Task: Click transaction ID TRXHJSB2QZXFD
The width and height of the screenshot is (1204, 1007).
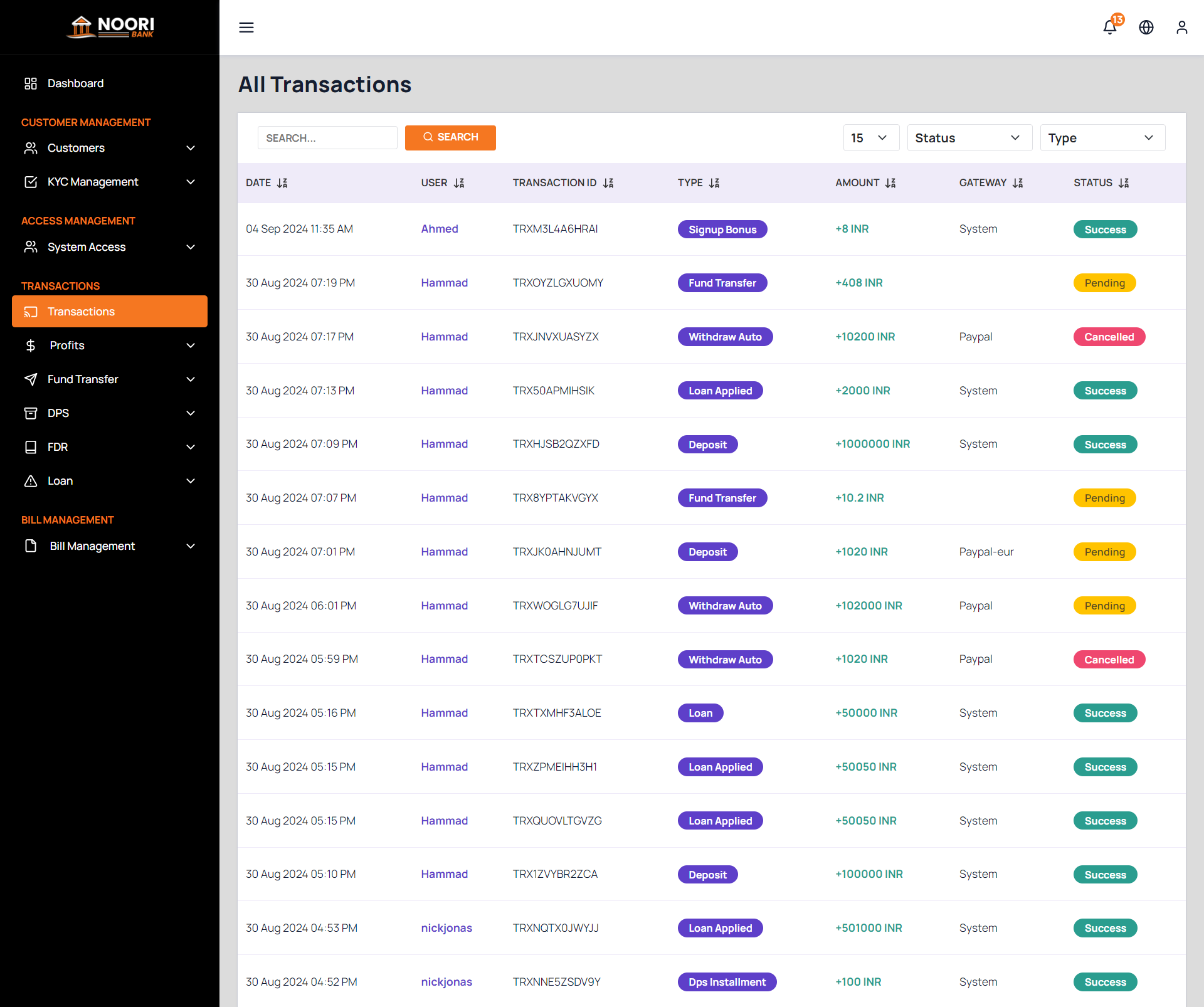Action: [x=556, y=444]
